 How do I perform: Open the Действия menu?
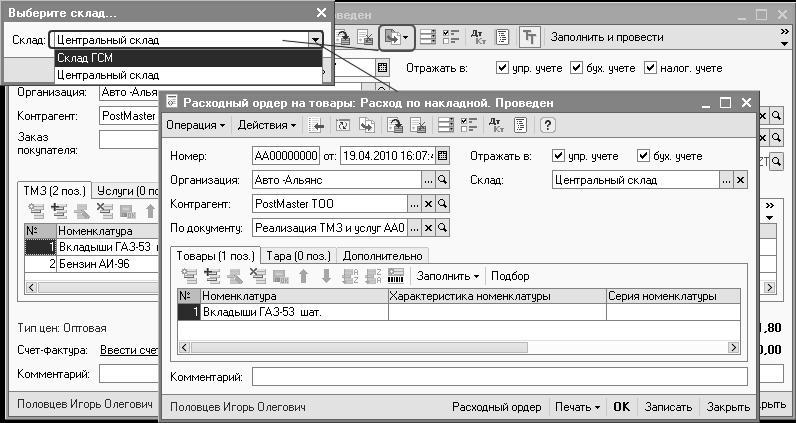(266, 125)
